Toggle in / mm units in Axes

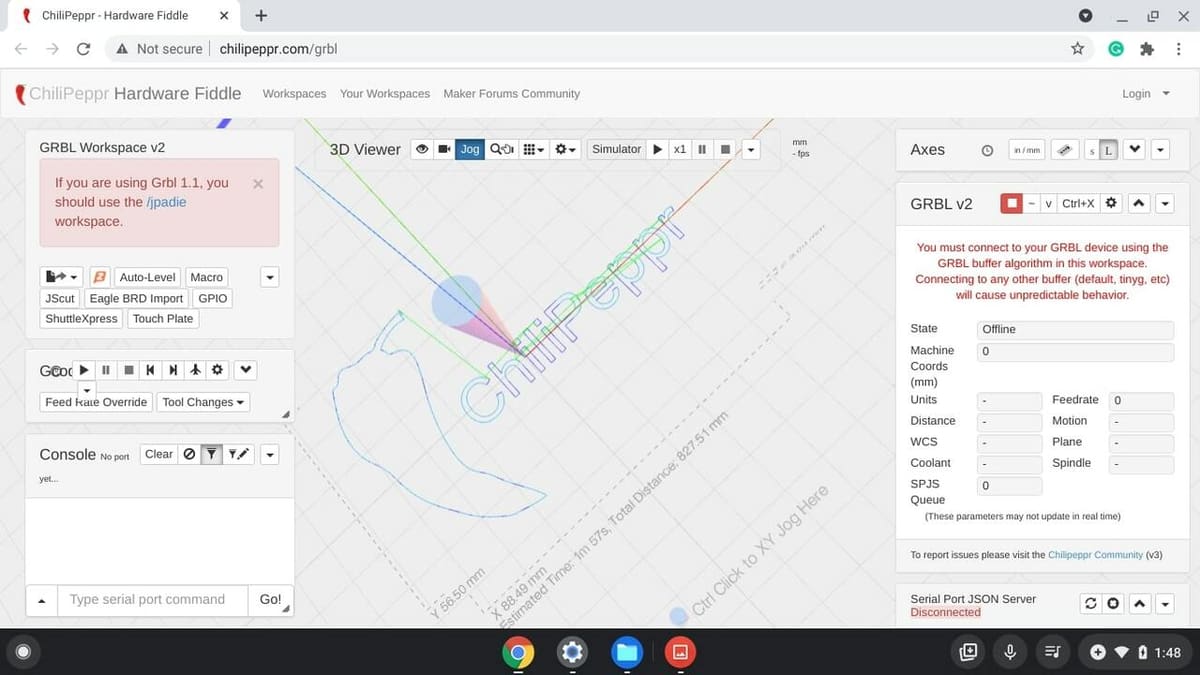[1027, 150]
